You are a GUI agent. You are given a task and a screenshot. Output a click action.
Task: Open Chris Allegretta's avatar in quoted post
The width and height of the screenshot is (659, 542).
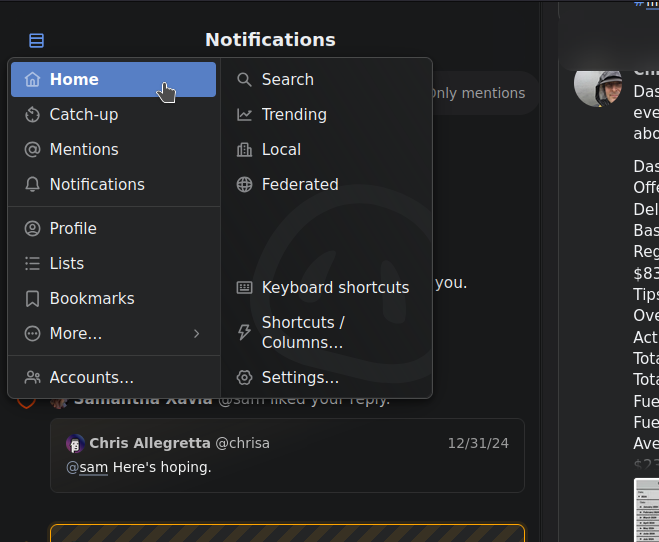tap(75, 444)
